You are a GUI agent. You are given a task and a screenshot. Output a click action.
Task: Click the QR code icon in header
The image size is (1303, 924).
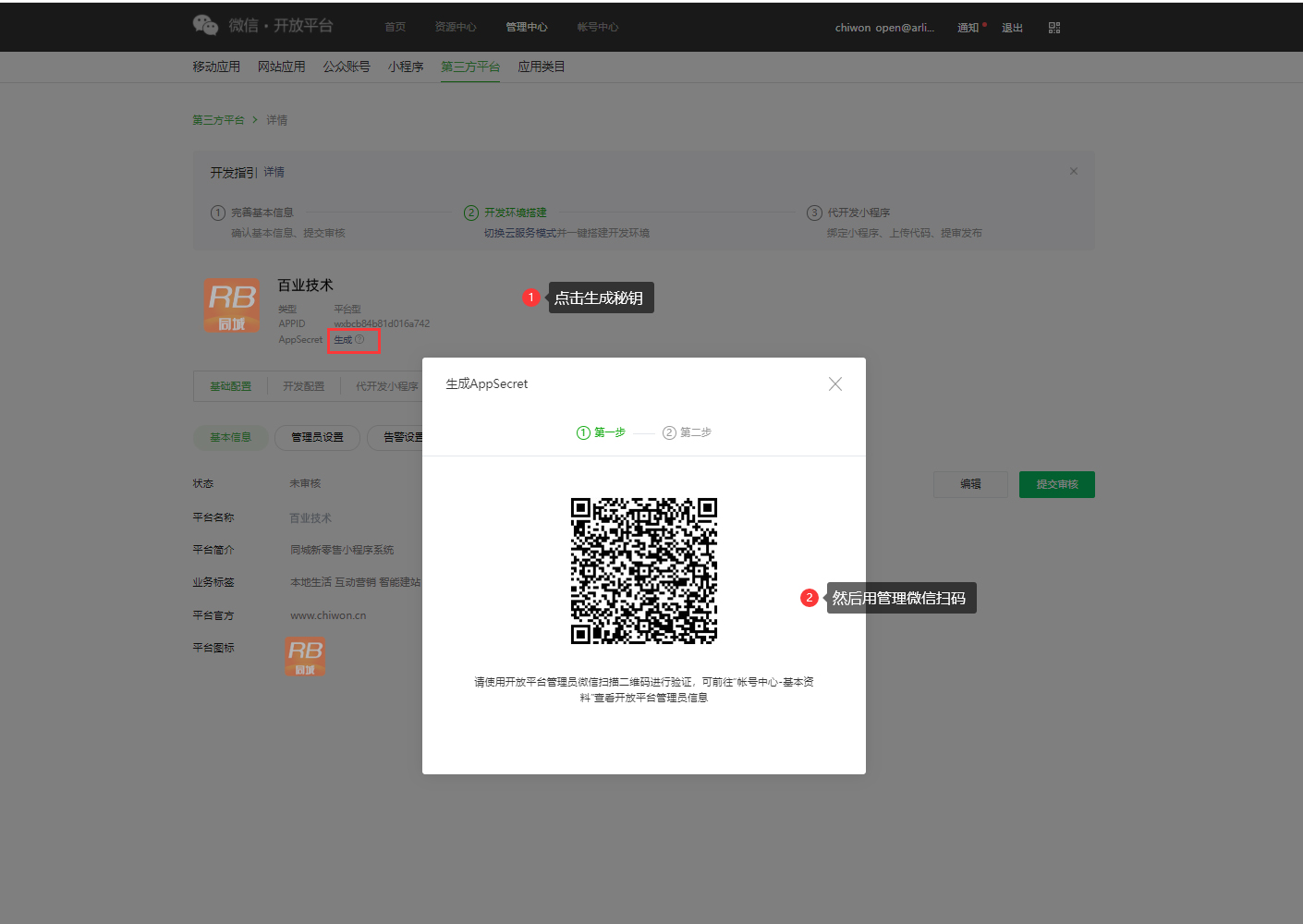pos(1054,28)
